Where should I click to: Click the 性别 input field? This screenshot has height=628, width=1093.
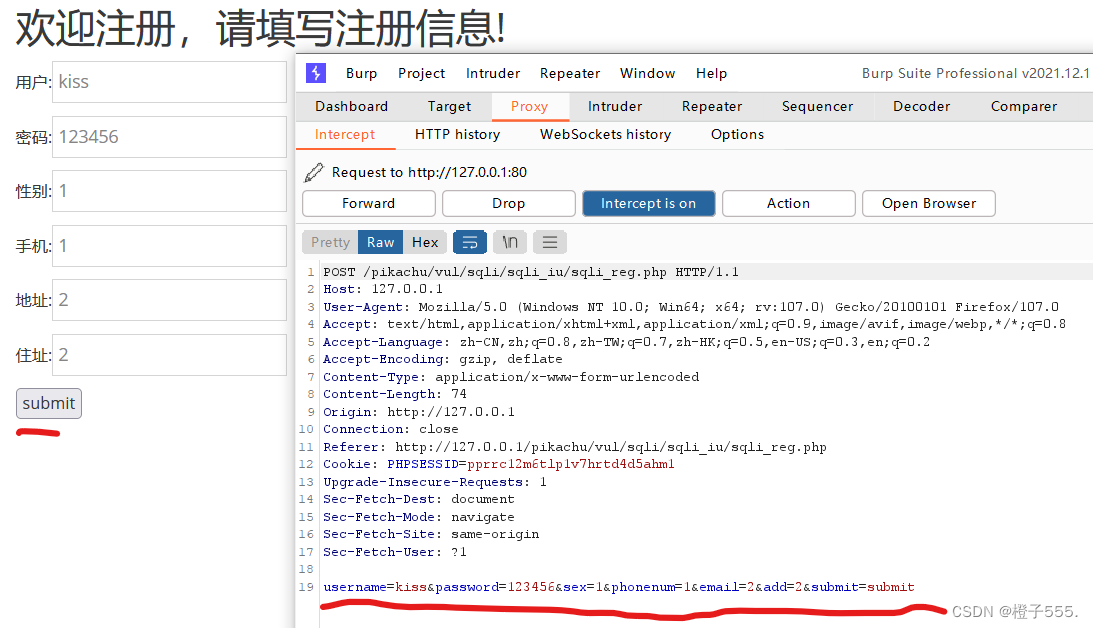pyautogui.click(x=169, y=191)
